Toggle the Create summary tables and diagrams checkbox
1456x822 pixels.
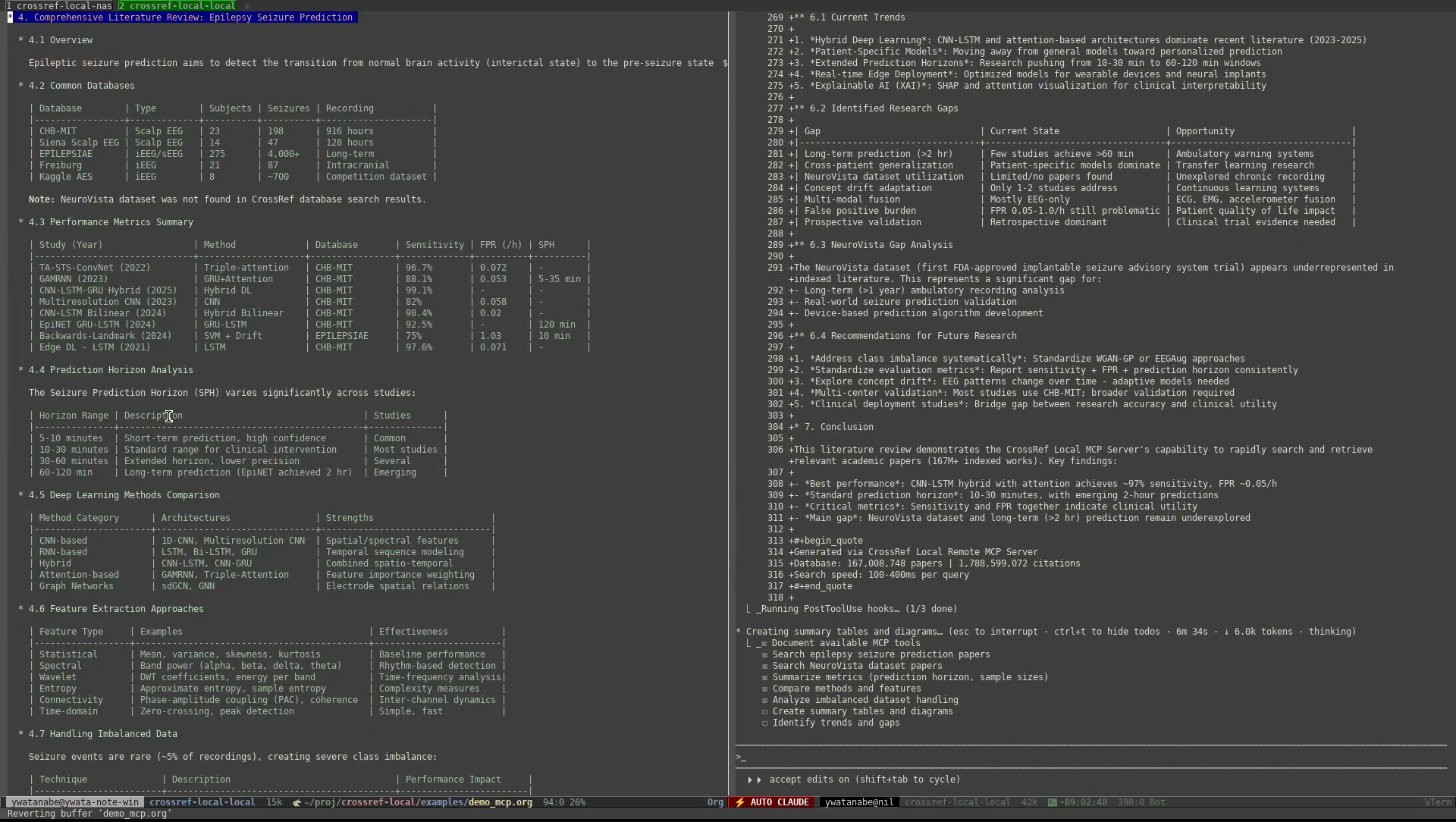click(764, 711)
